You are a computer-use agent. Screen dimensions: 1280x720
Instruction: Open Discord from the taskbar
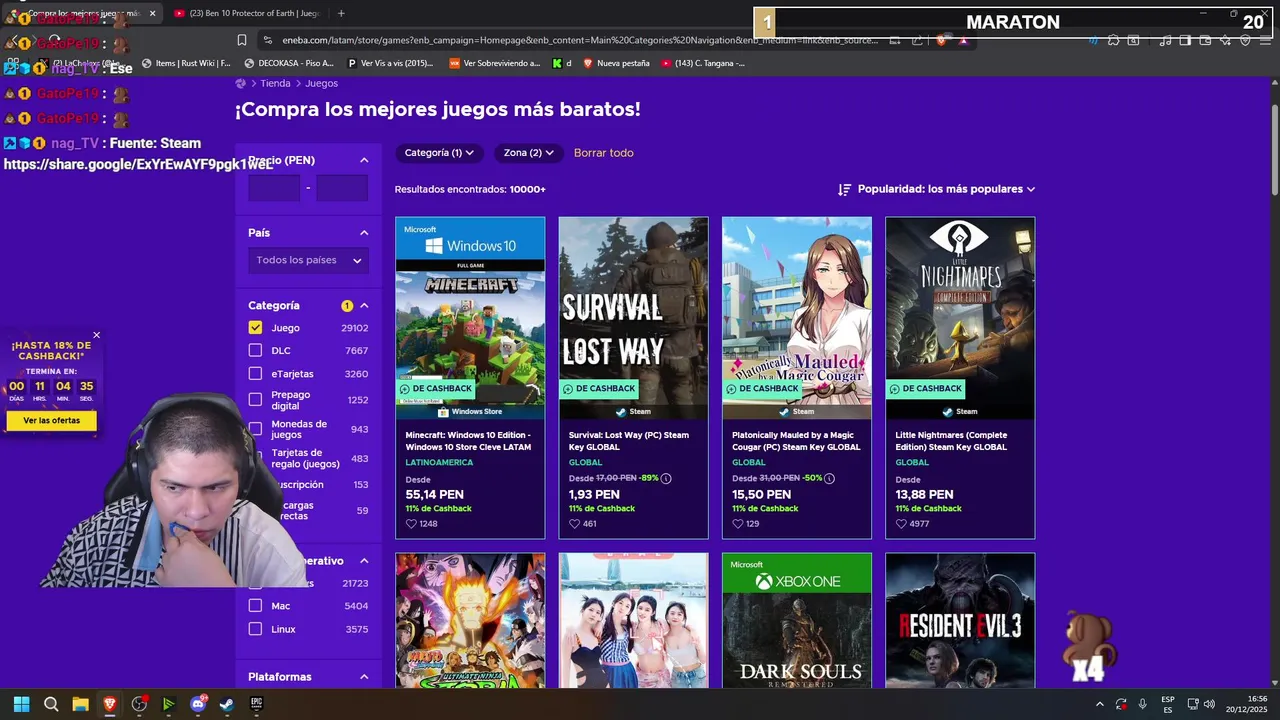(198, 704)
